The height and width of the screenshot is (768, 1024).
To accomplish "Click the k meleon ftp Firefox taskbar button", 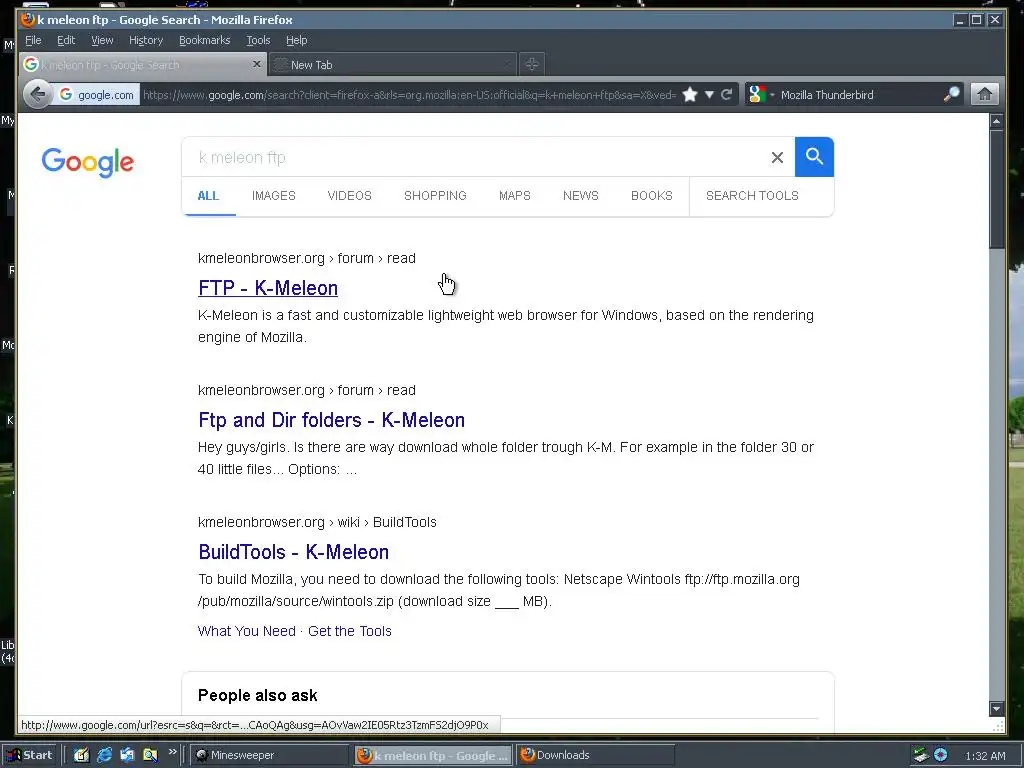I will pos(434,755).
